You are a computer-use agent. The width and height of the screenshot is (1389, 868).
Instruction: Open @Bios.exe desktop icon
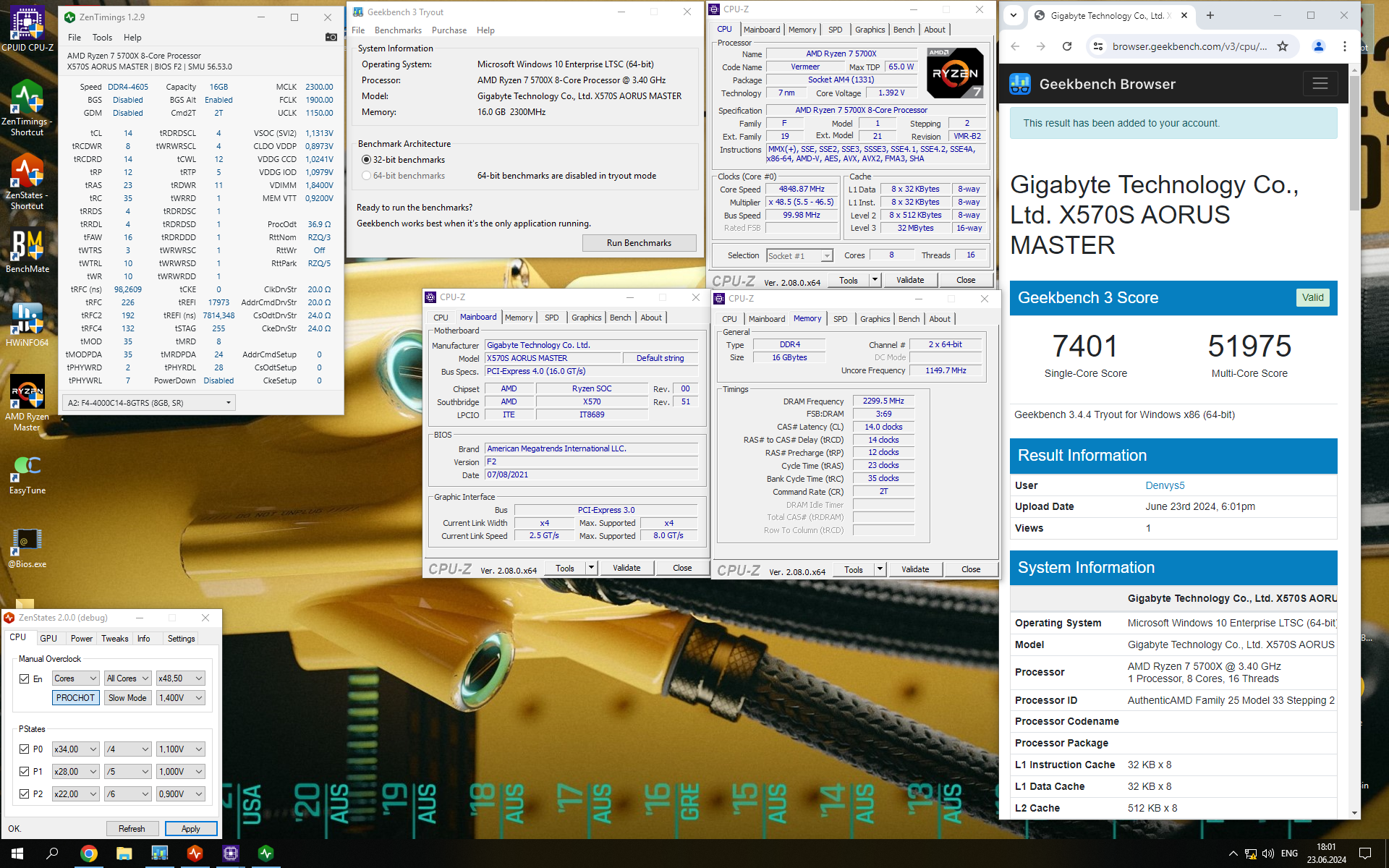[x=27, y=548]
